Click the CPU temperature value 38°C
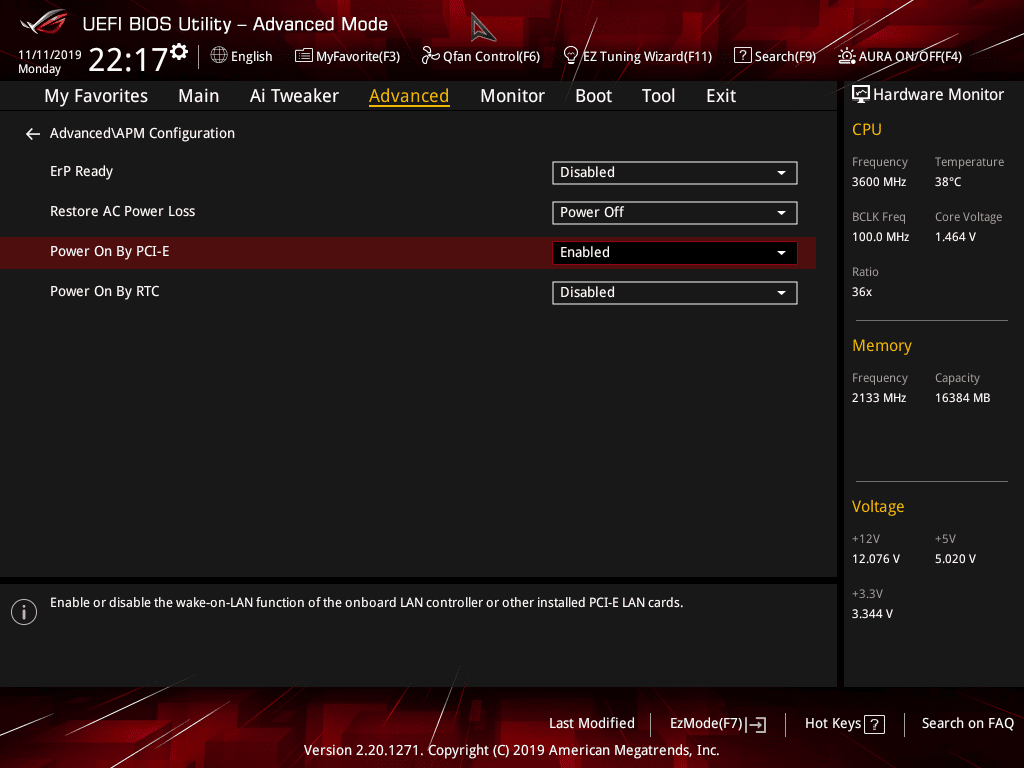This screenshot has height=768, width=1024. [948, 182]
